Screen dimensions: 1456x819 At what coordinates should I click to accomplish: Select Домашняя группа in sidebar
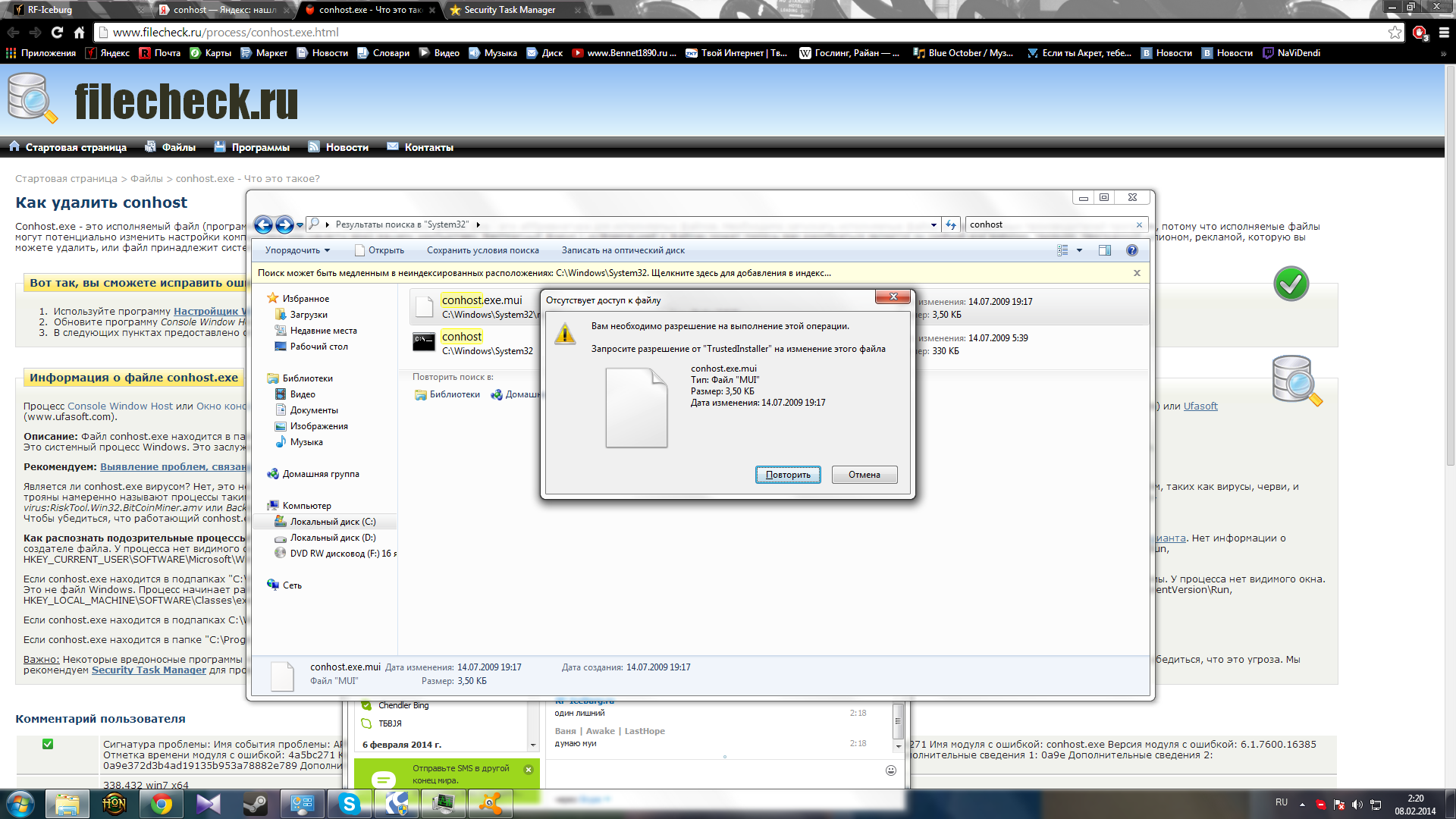click(321, 474)
